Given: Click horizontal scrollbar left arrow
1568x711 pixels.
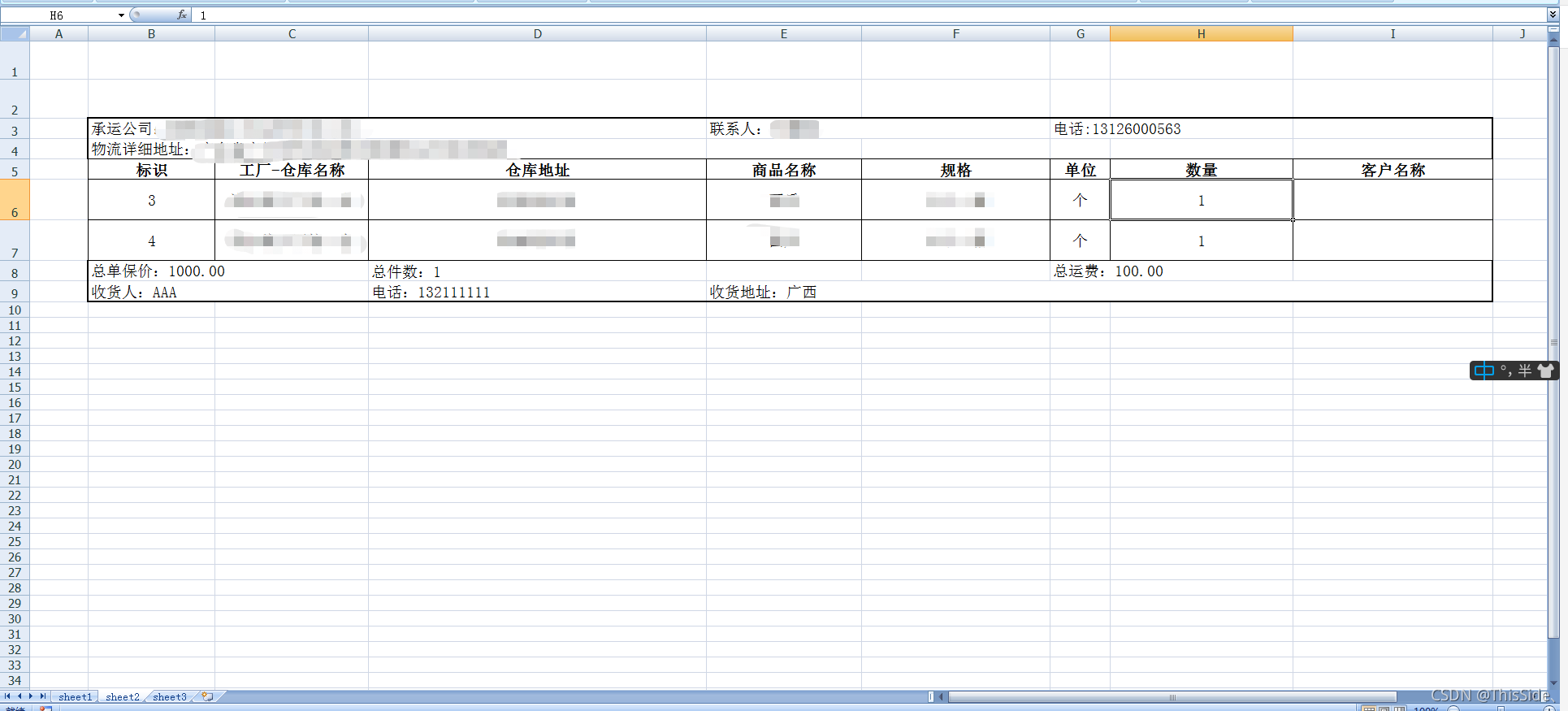Looking at the screenshot, I should (x=942, y=696).
